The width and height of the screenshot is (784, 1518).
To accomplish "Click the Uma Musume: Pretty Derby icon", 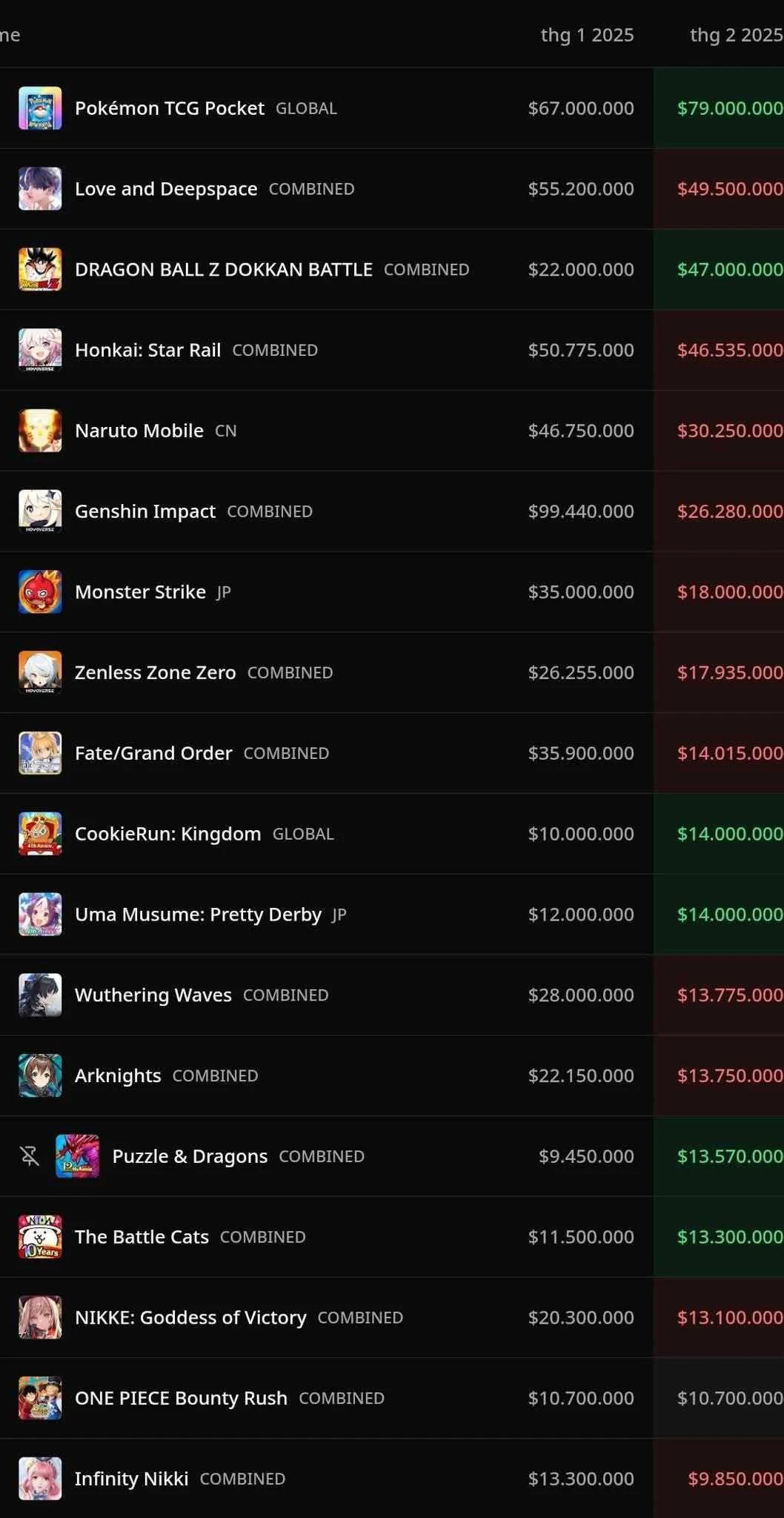I will pyautogui.click(x=40, y=915).
